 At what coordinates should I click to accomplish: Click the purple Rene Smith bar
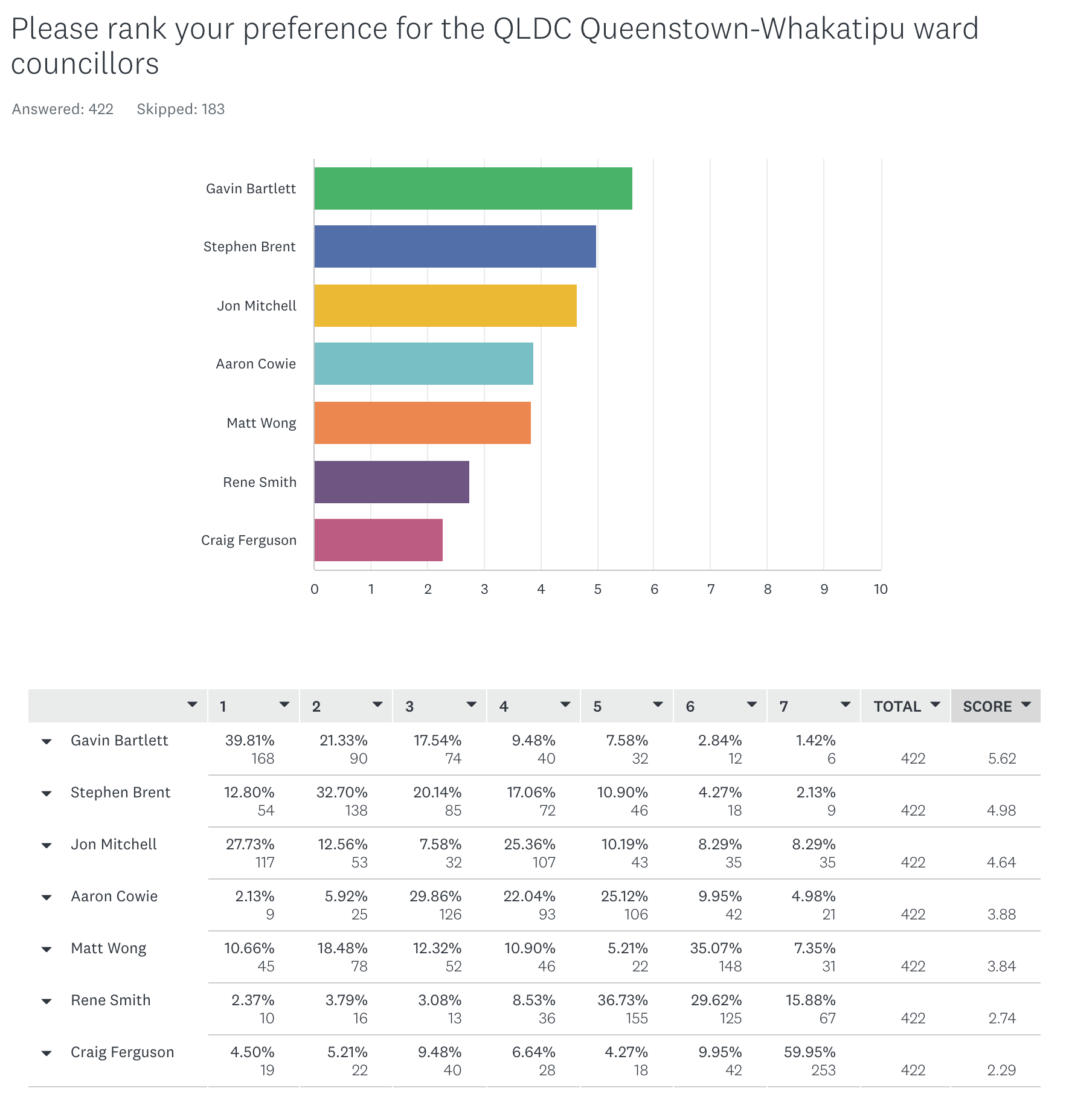pos(391,482)
